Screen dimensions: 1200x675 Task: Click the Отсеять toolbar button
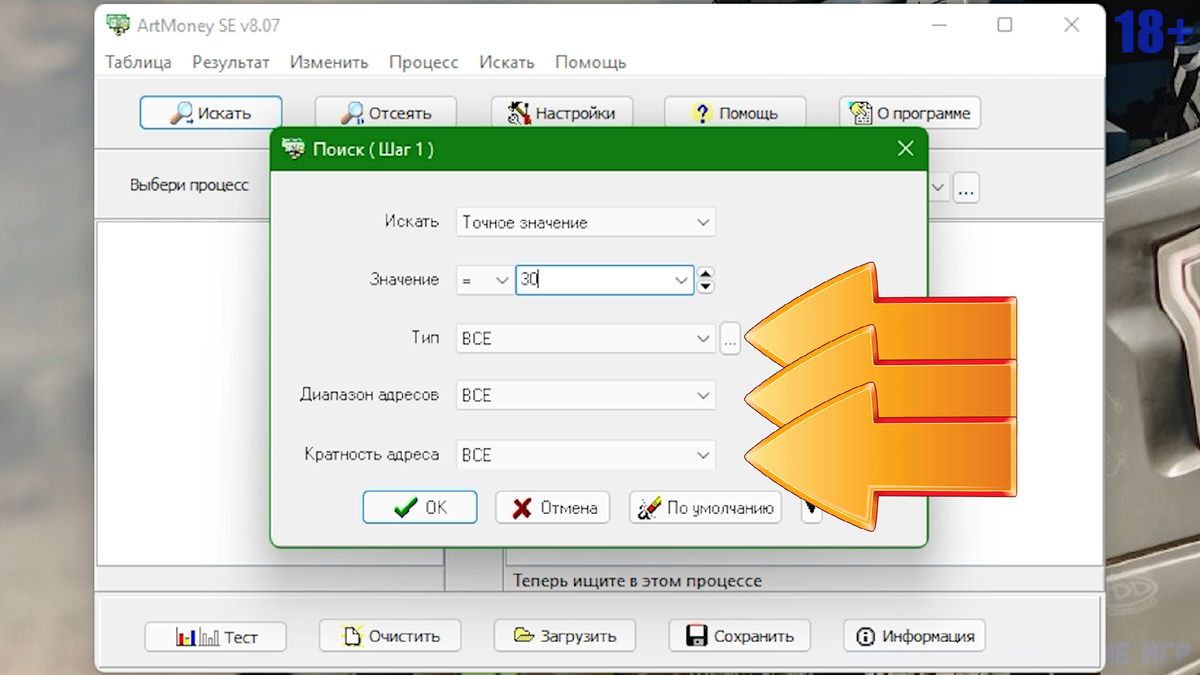point(386,113)
